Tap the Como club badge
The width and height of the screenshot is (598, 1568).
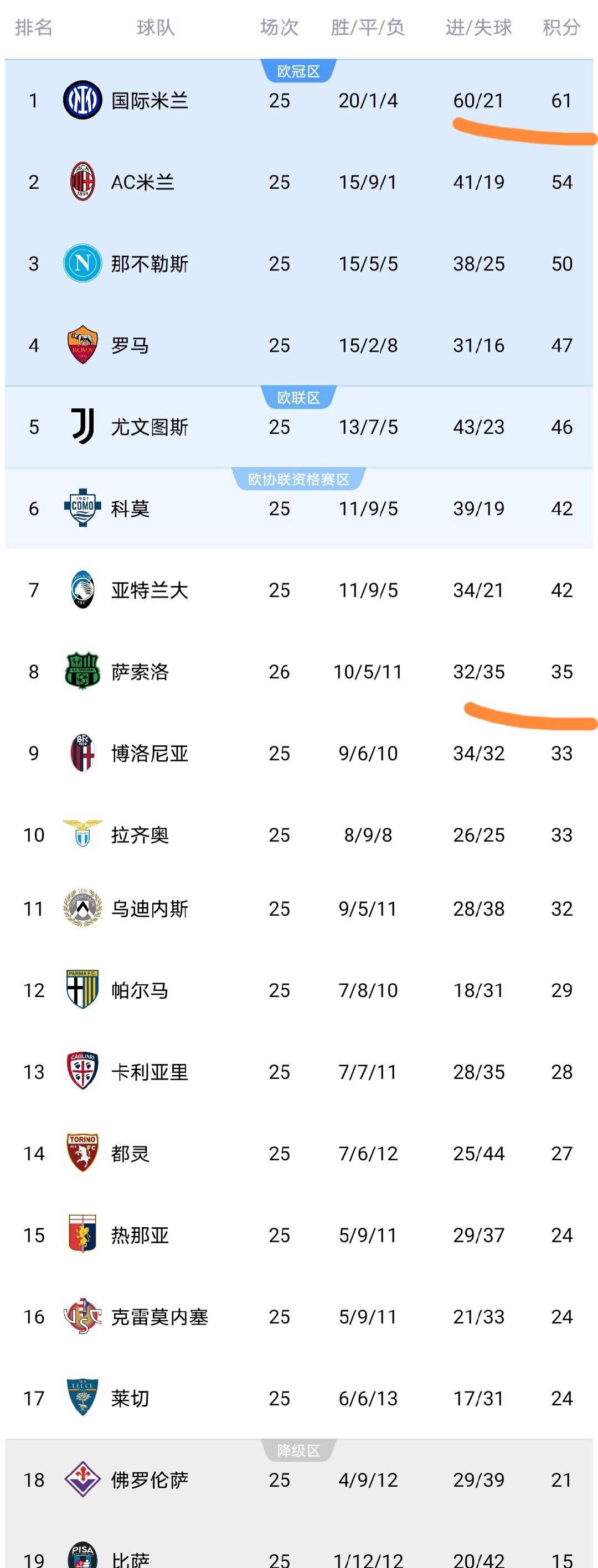82,508
